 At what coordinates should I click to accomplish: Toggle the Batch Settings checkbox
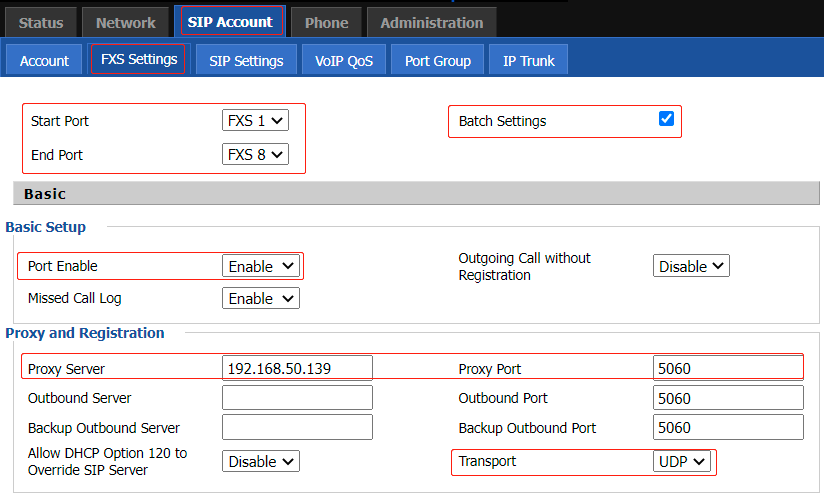coord(666,119)
